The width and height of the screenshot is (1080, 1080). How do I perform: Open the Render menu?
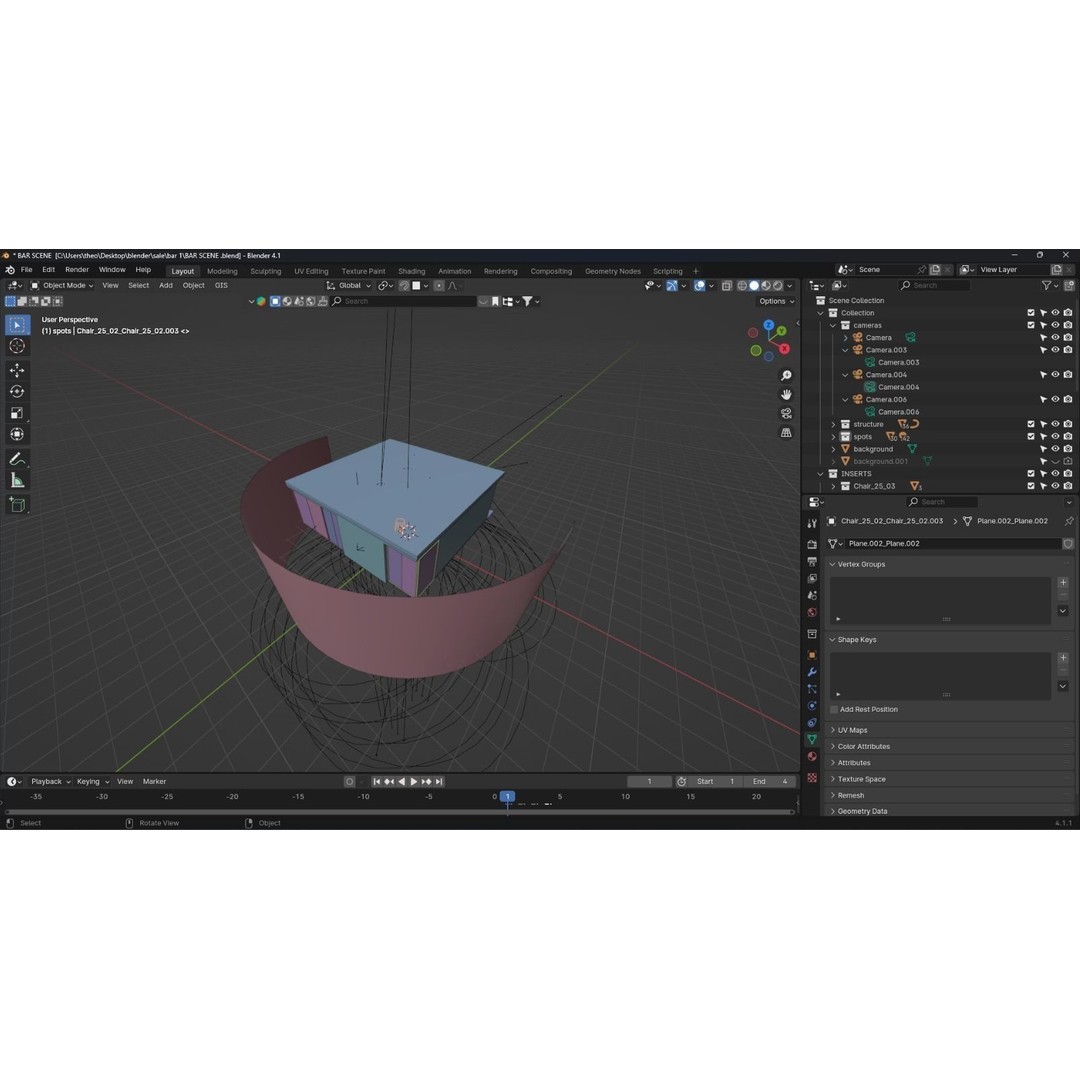pyautogui.click(x=76, y=269)
